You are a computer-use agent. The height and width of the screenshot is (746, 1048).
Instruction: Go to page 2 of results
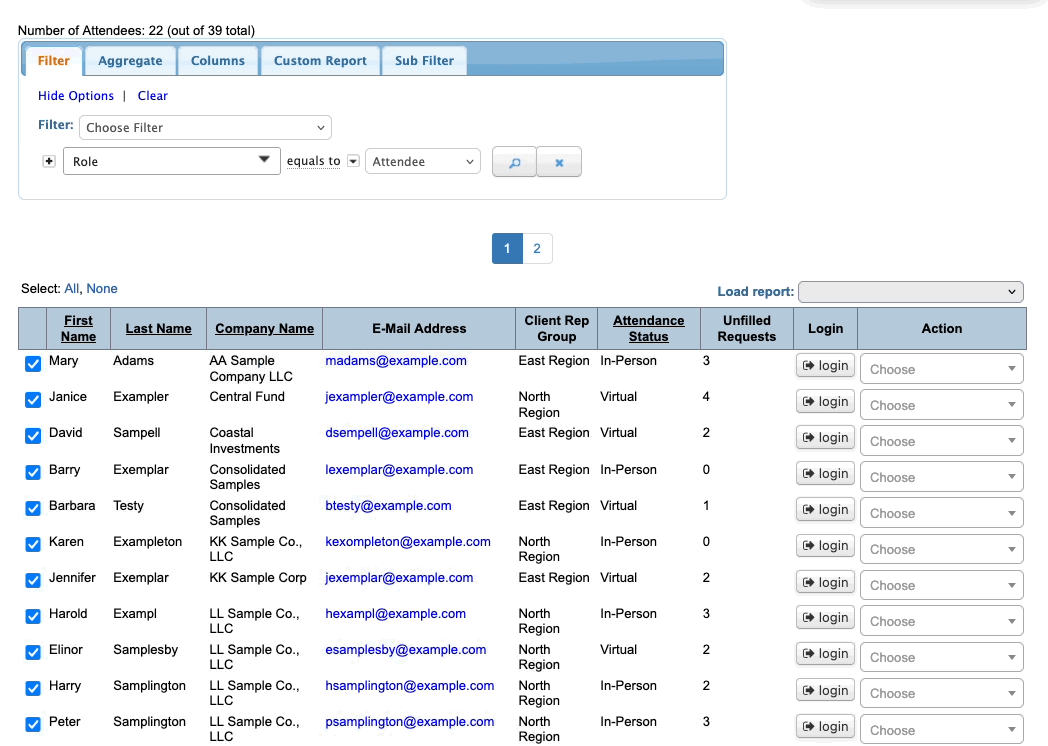point(537,249)
